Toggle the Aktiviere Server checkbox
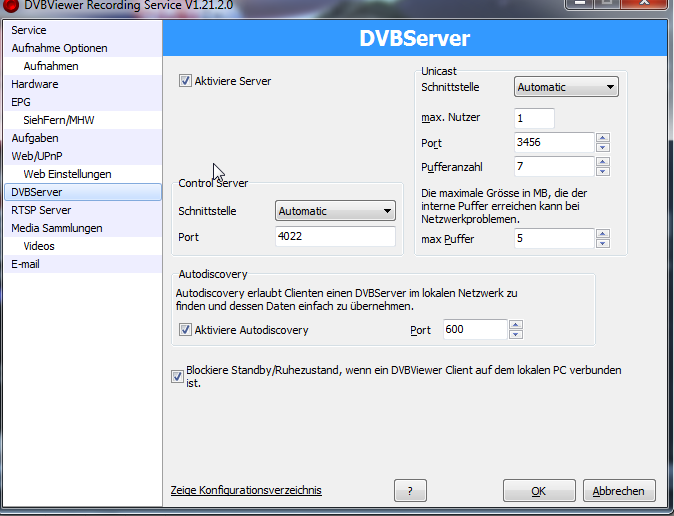Viewport: 674px width, 516px height. 186,81
